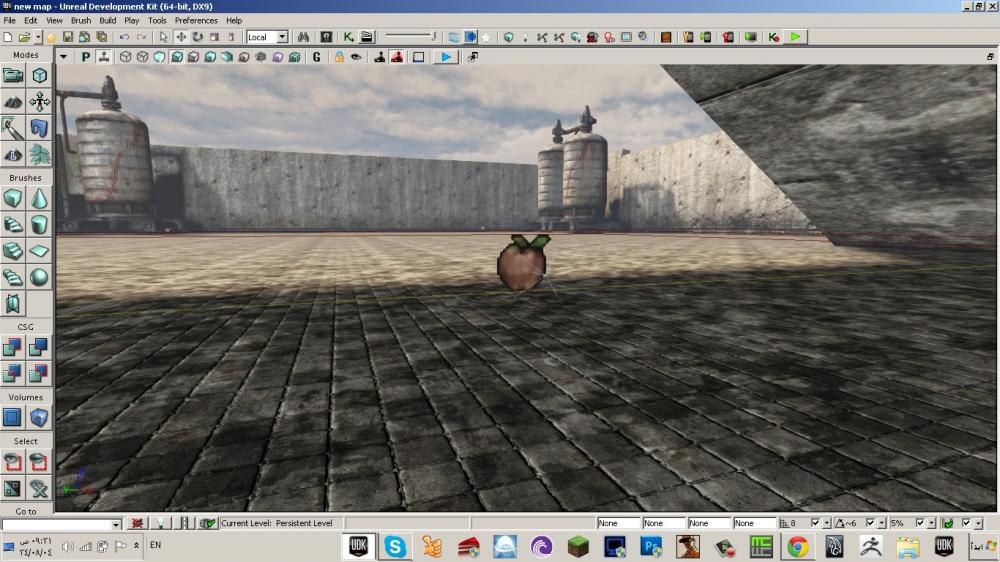
Task: Open the View menu
Action: coord(54,20)
